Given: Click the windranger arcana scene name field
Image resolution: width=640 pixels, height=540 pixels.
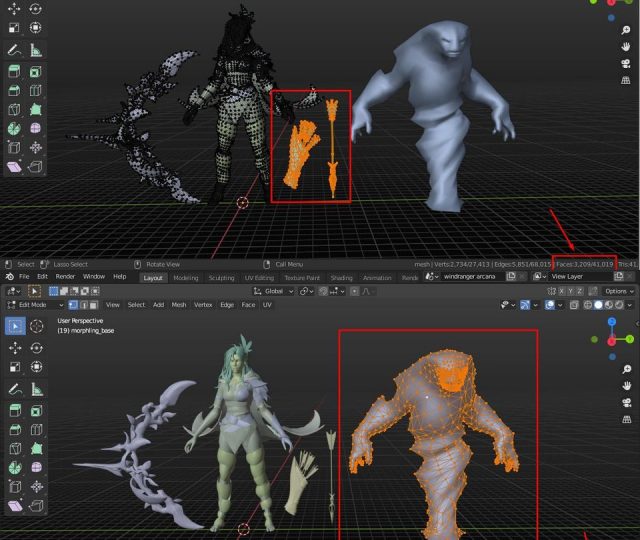Looking at the screenshot, I should [468, 277].
